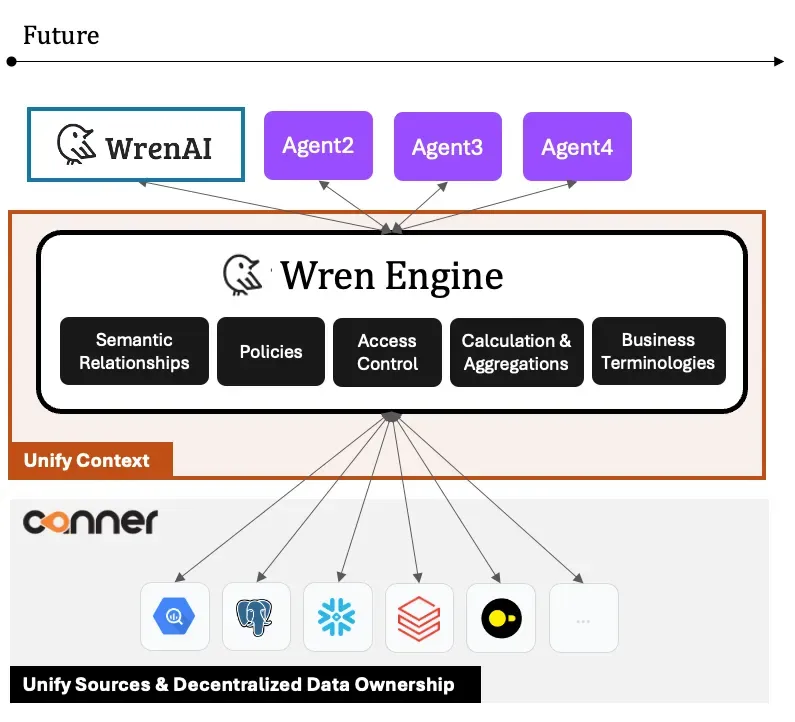Select the Agent2 purple box

pyautogui.click(x=317, y=146)
